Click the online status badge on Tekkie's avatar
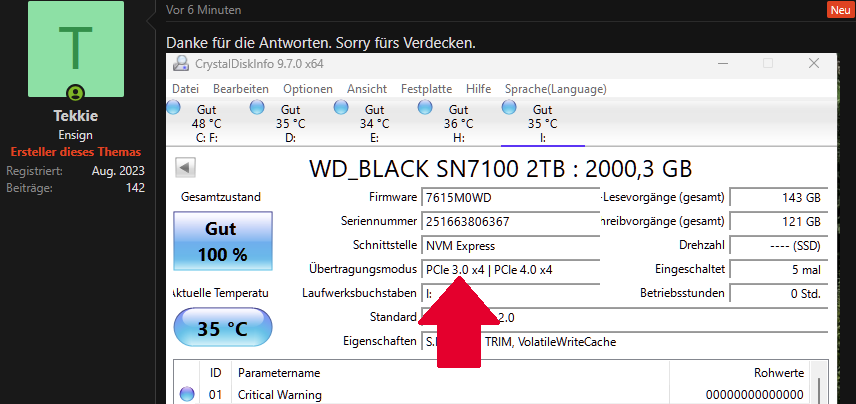This screenshot has height=404, width=856. coord(75,93)
